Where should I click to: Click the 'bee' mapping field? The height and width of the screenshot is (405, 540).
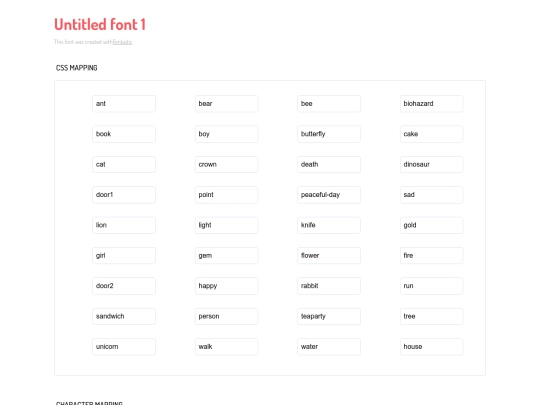329,104
